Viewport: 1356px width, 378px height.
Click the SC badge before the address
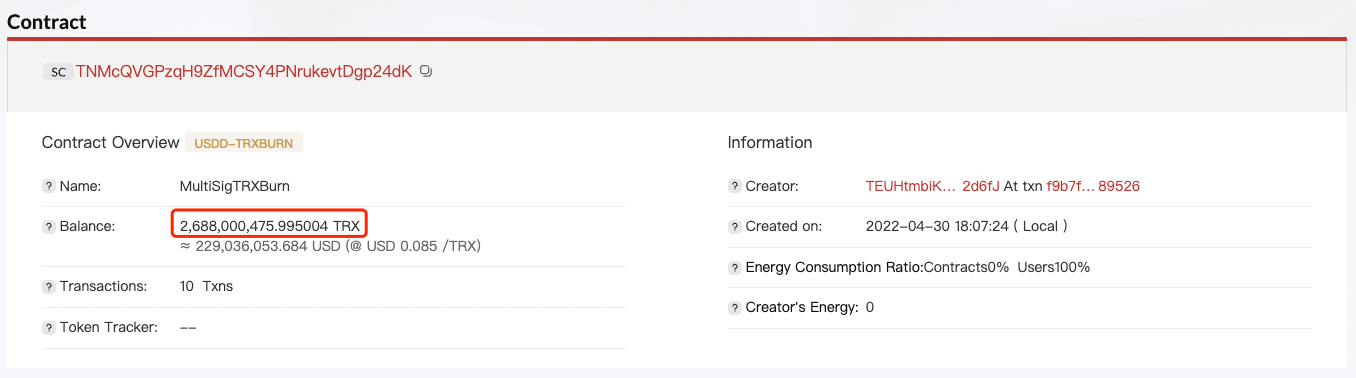point(58,72)
